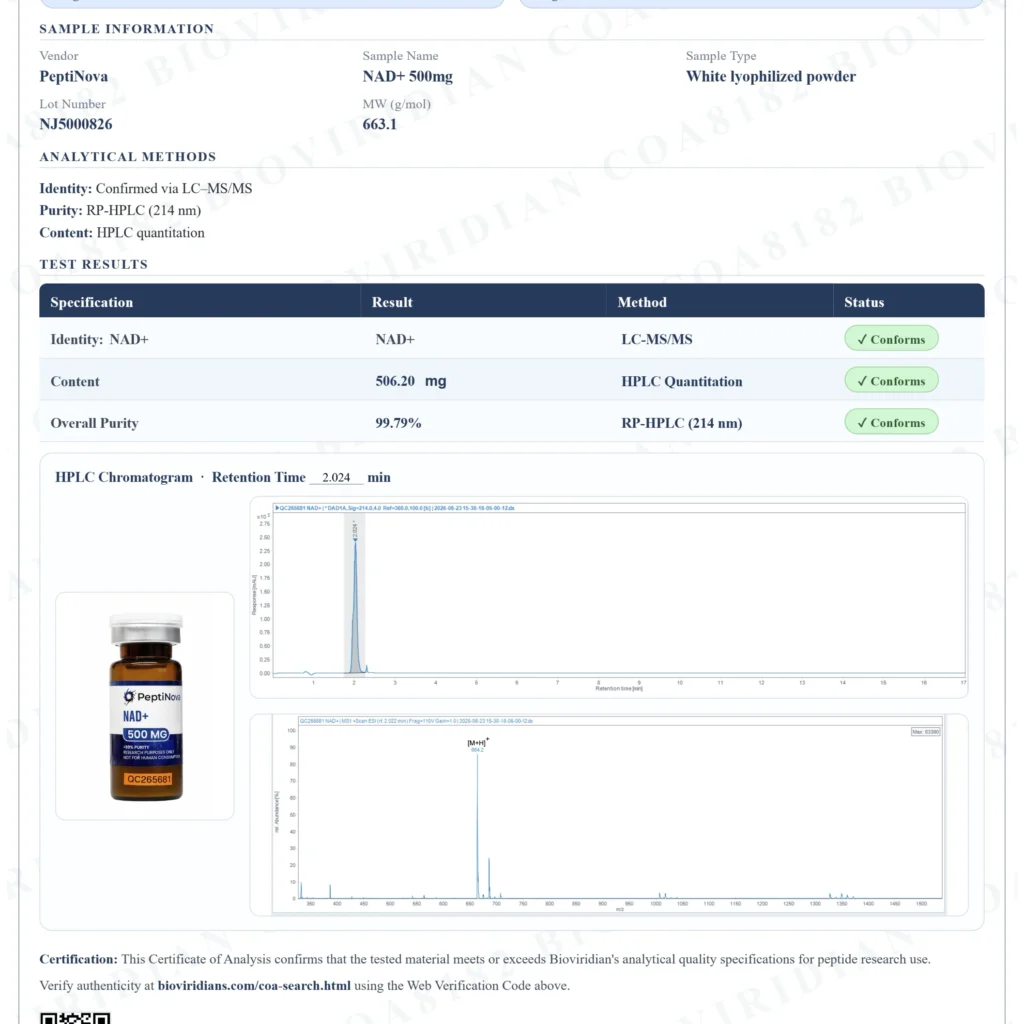
Task: Select the sample name NAD+ 500mg
Action: point(408,76)
